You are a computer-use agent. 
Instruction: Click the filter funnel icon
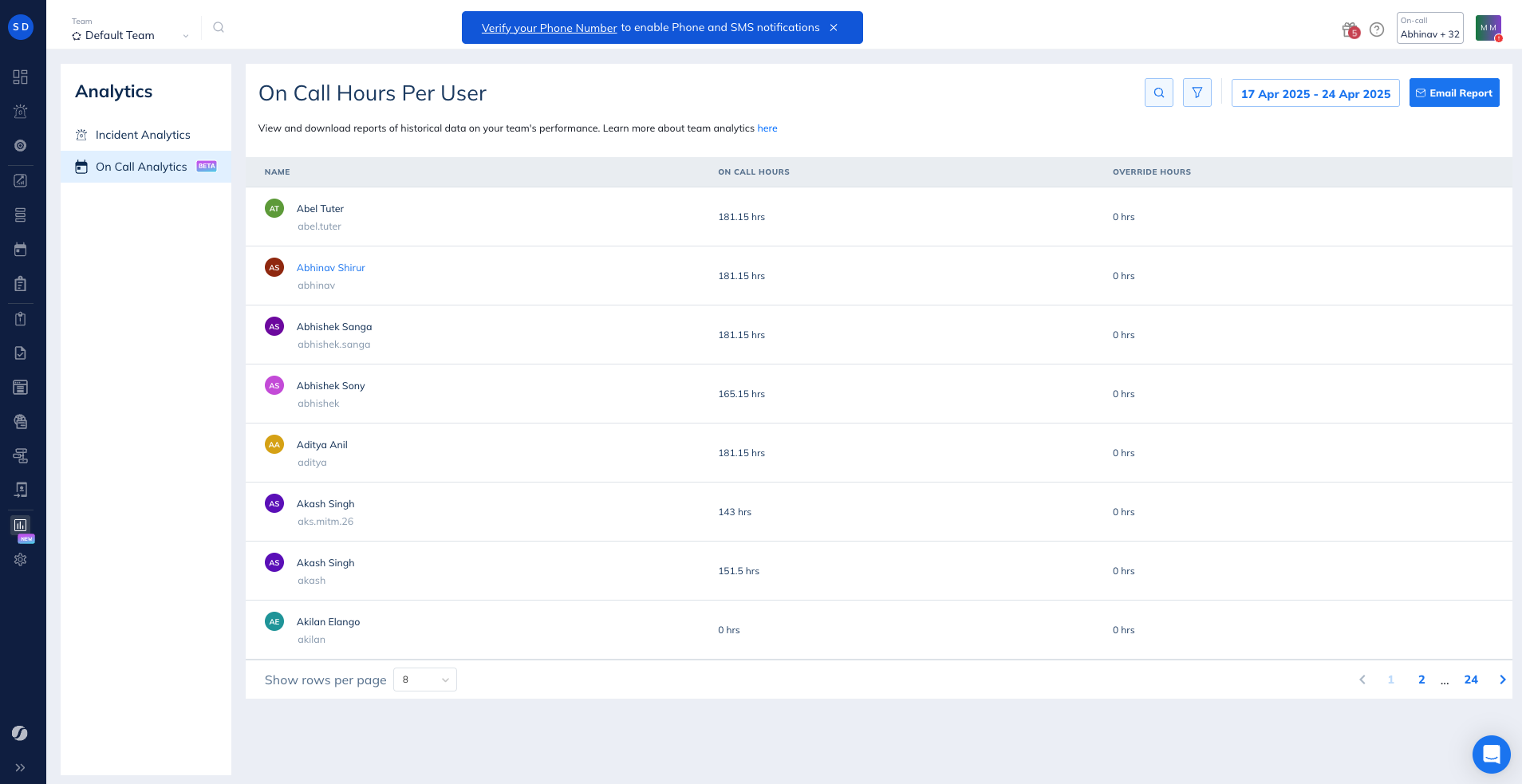pos(1197,93)
